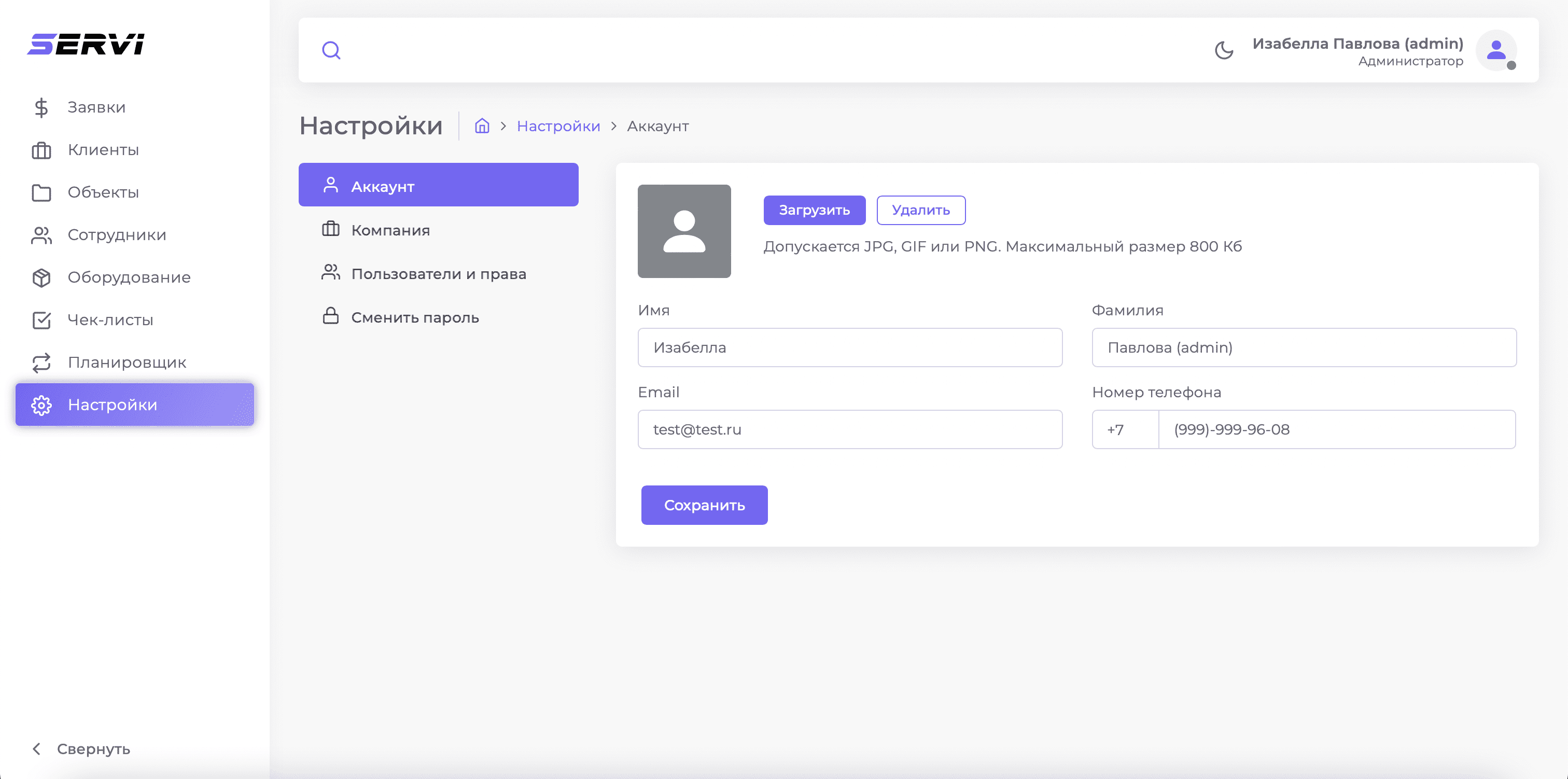Click the Загрузить upload button
1568x779 pixels.
(x=814, y=210)
